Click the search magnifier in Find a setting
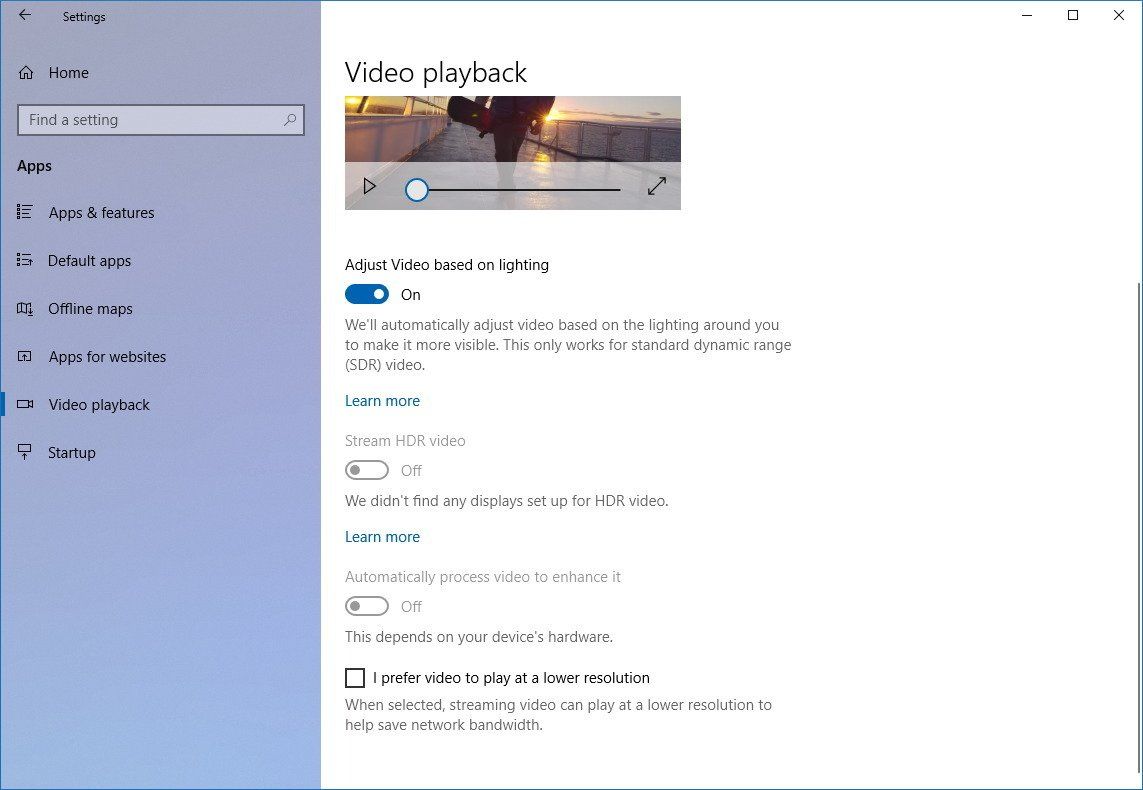Image resolution: width=1143 pixels, height=790 pixels. (x=289, y=119)
